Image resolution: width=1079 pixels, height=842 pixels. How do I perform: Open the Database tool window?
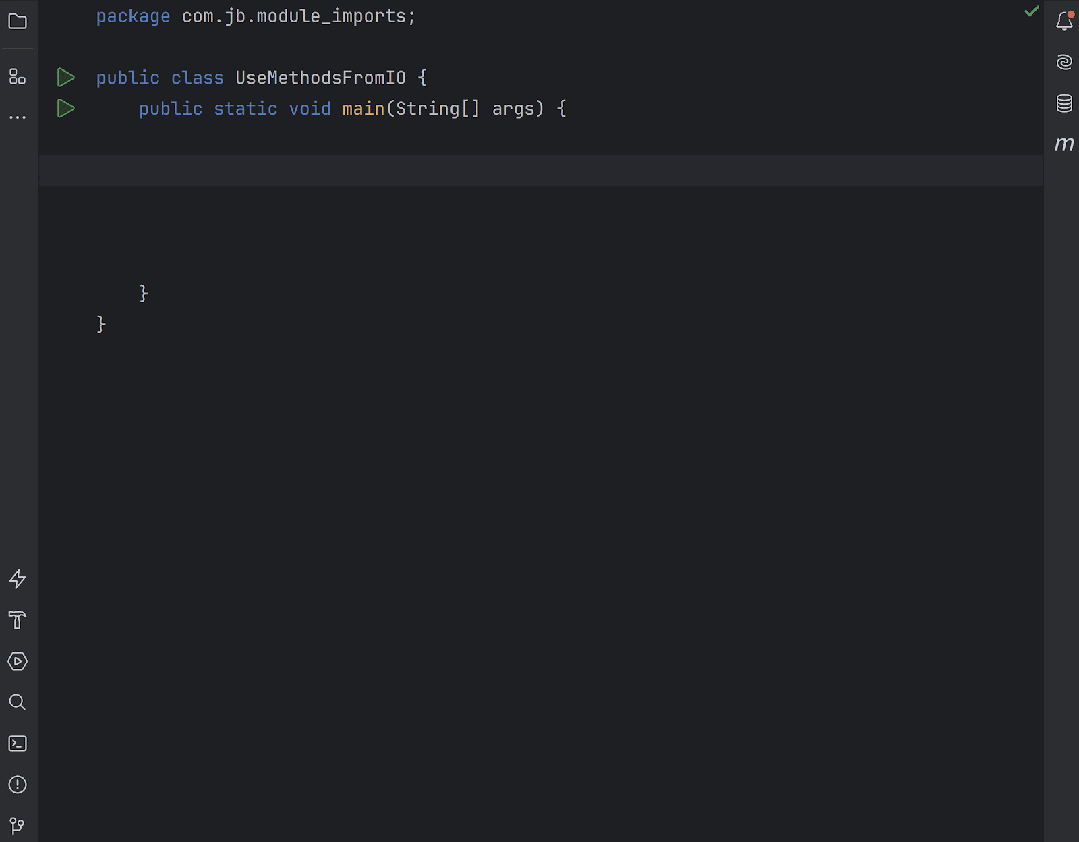point(1064,103)
